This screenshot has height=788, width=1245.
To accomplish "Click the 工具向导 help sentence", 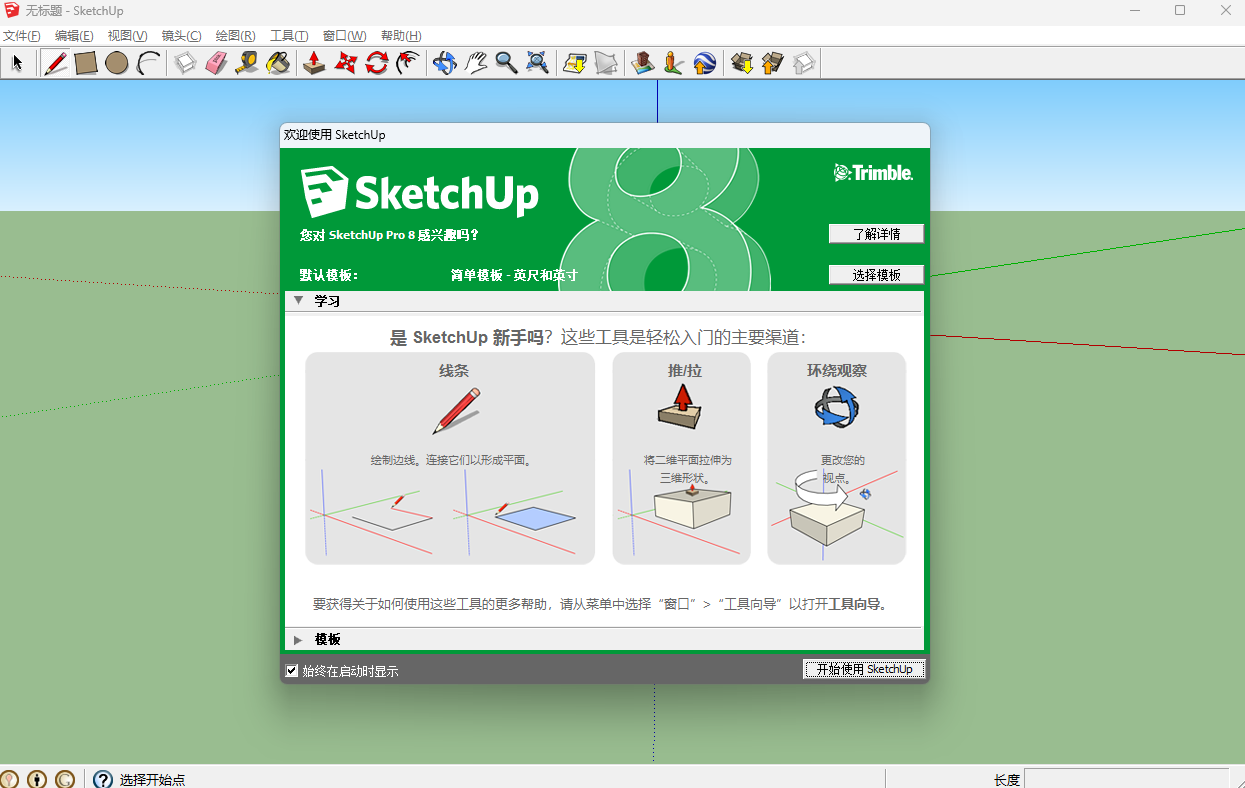I will (599, 604).
